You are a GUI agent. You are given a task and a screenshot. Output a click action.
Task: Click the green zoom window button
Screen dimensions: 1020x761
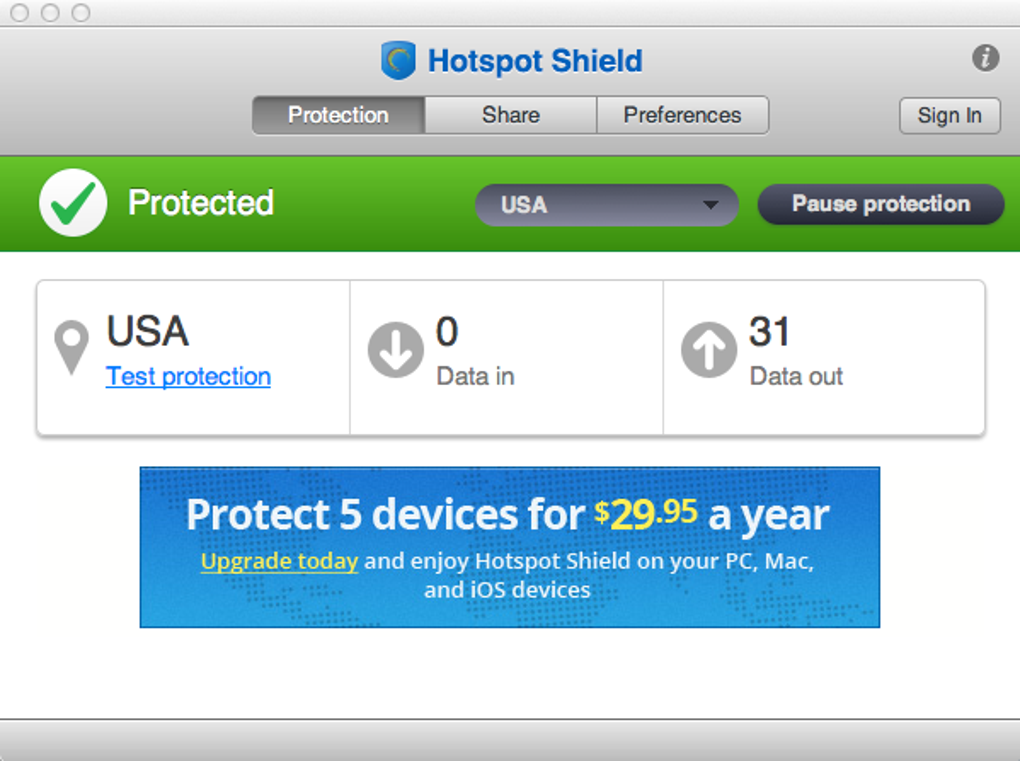[x=81, y=13]
